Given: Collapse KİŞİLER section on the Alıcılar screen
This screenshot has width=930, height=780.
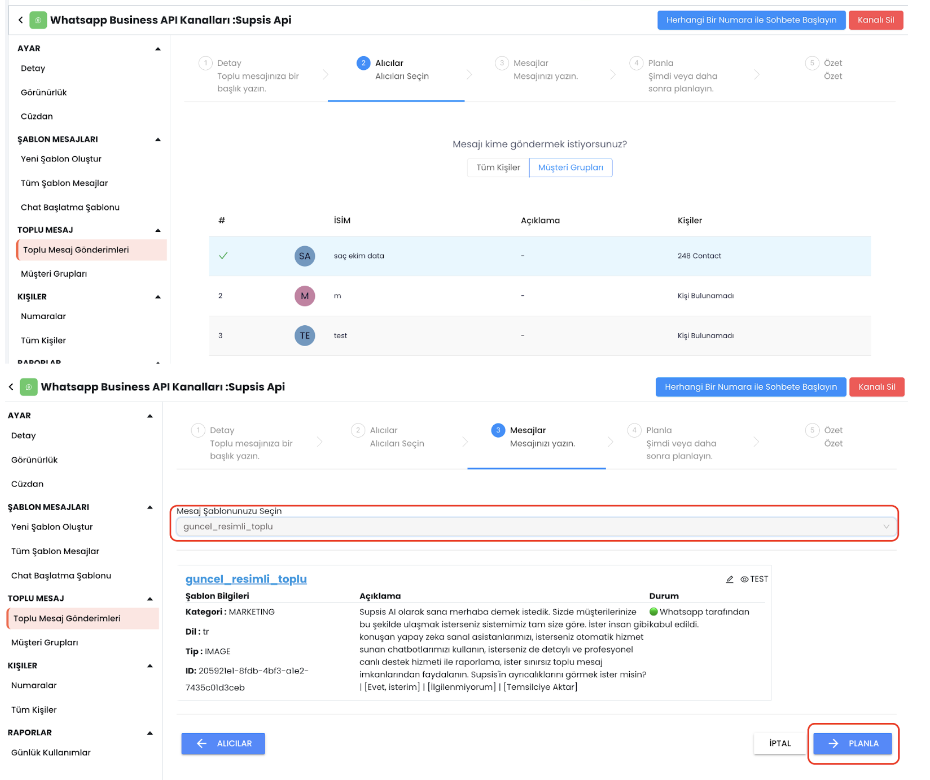Looking at the screenshot, I should tap(158, 297).
